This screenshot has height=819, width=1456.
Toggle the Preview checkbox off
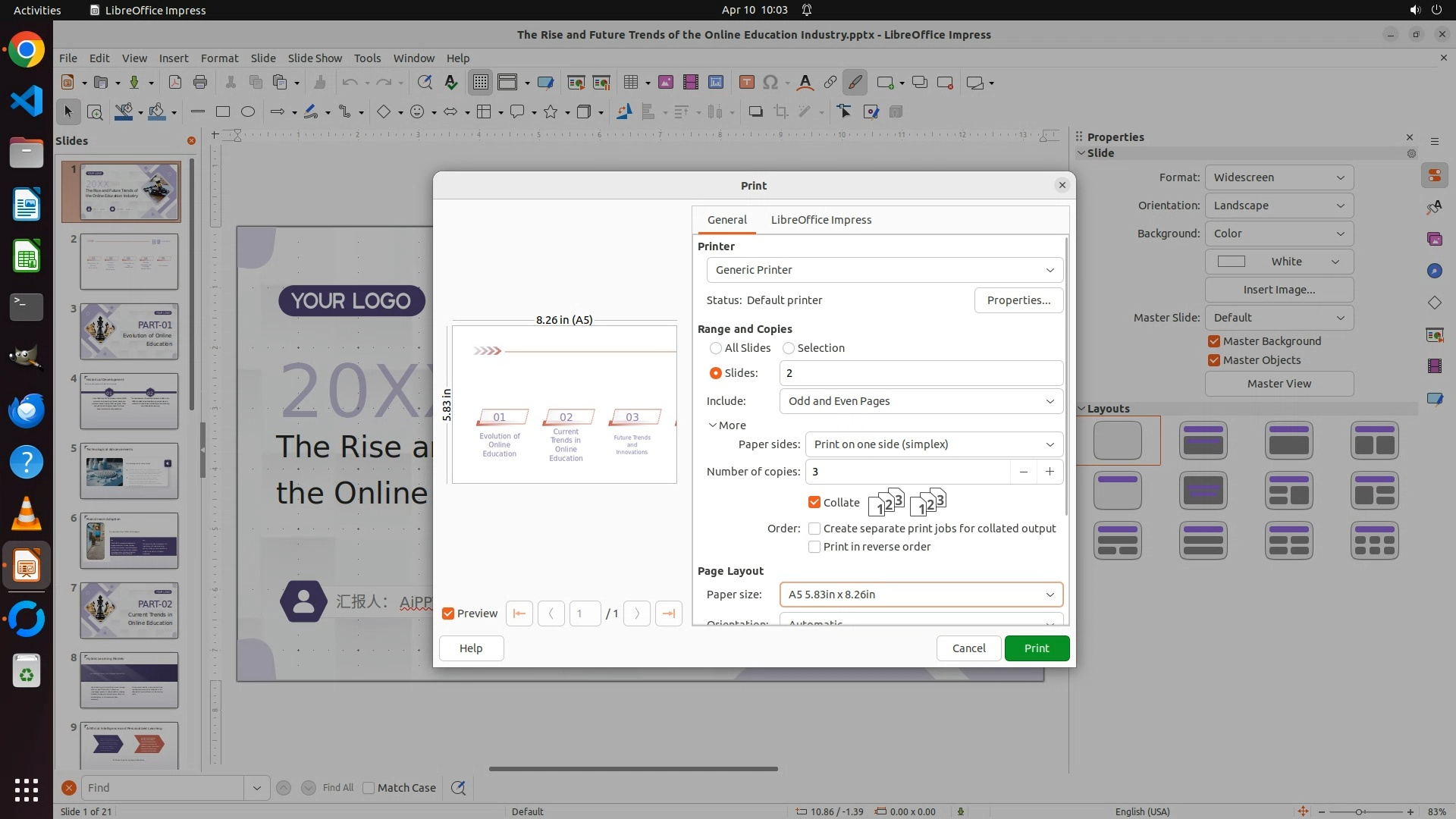point(448,613)
